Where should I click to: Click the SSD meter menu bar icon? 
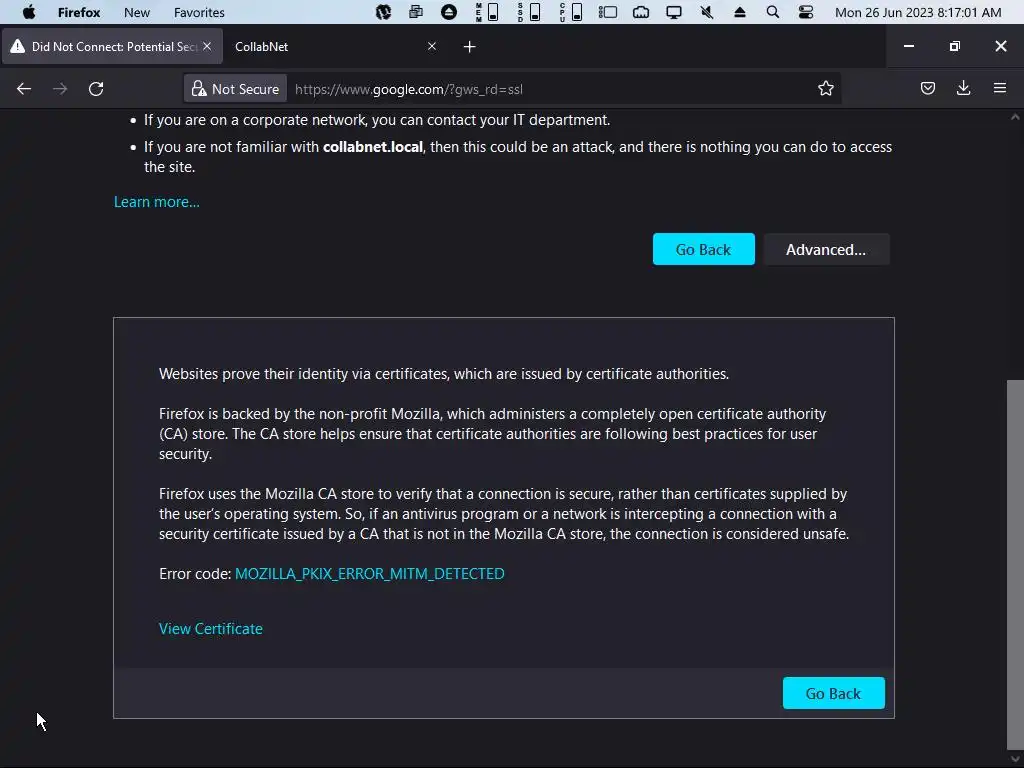[x=528, y=12]
